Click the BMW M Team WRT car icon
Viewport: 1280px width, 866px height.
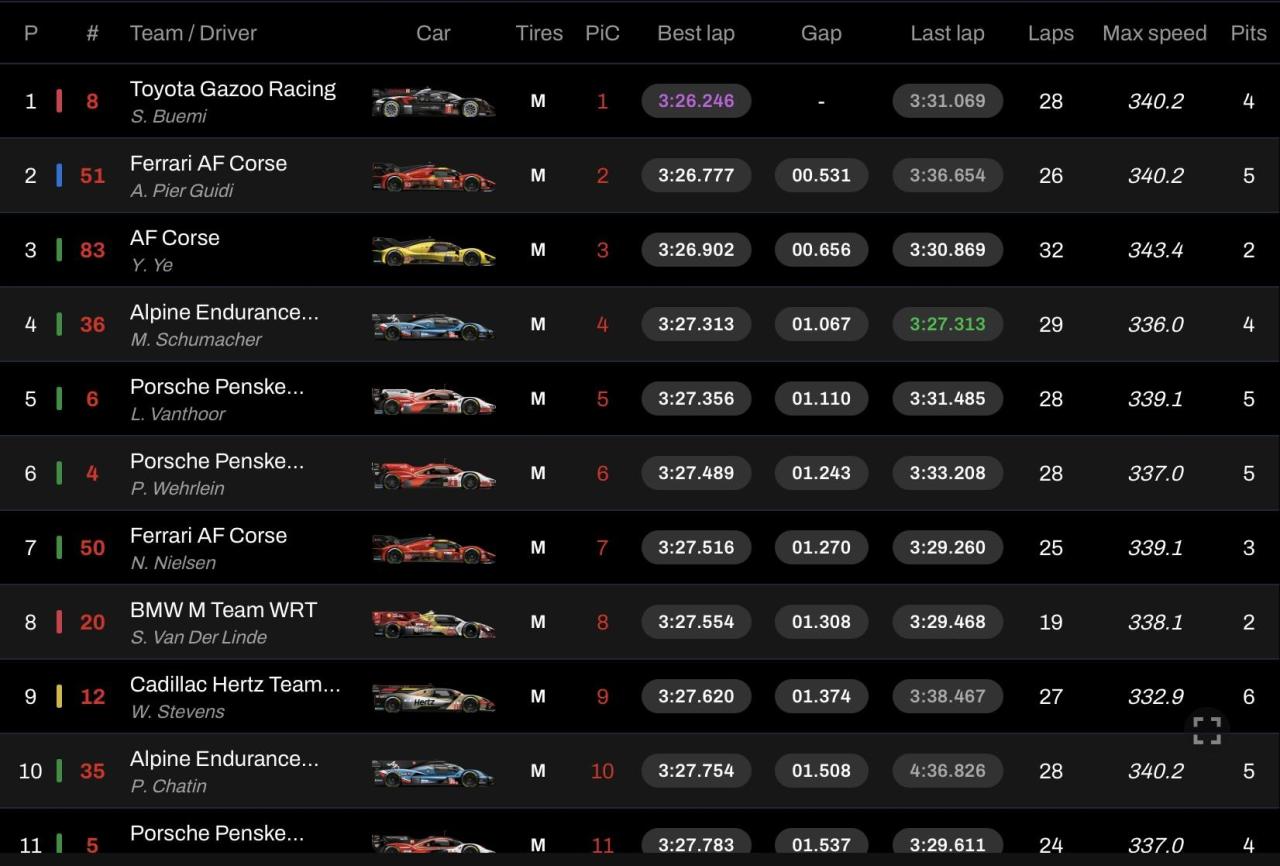coord(433,623)
